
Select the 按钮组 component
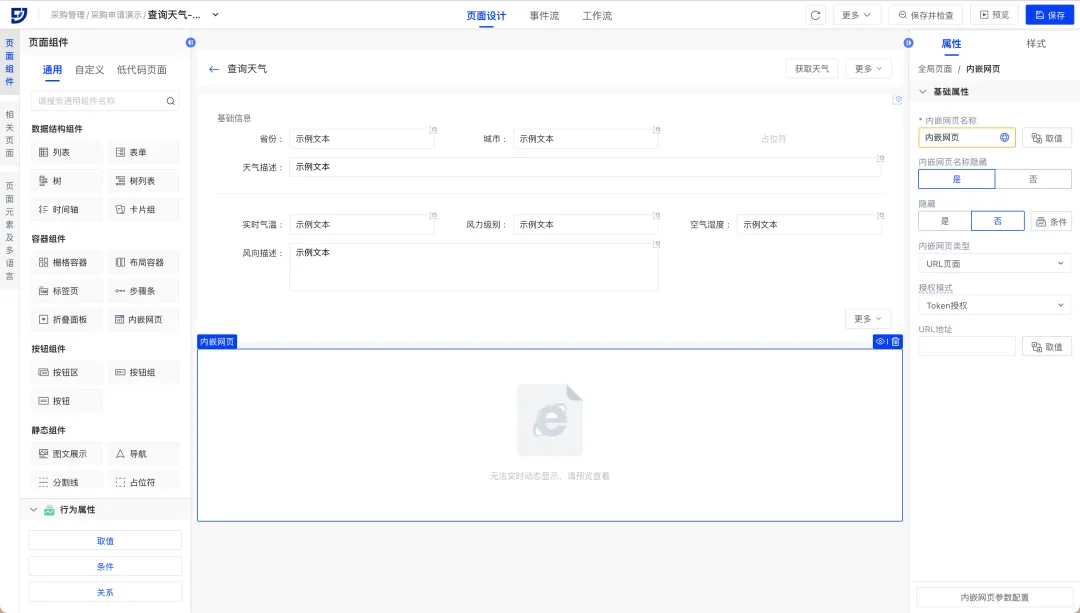pos(143,373)
